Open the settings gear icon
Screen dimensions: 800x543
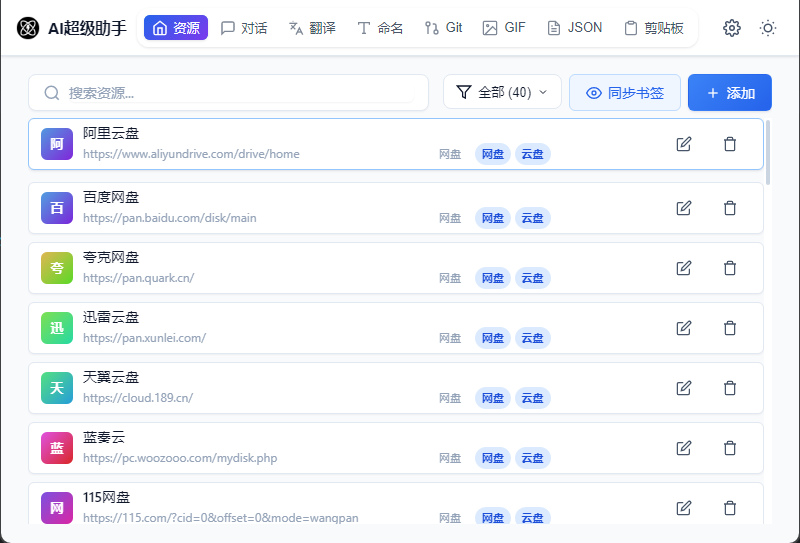click(x=732, y=28)
